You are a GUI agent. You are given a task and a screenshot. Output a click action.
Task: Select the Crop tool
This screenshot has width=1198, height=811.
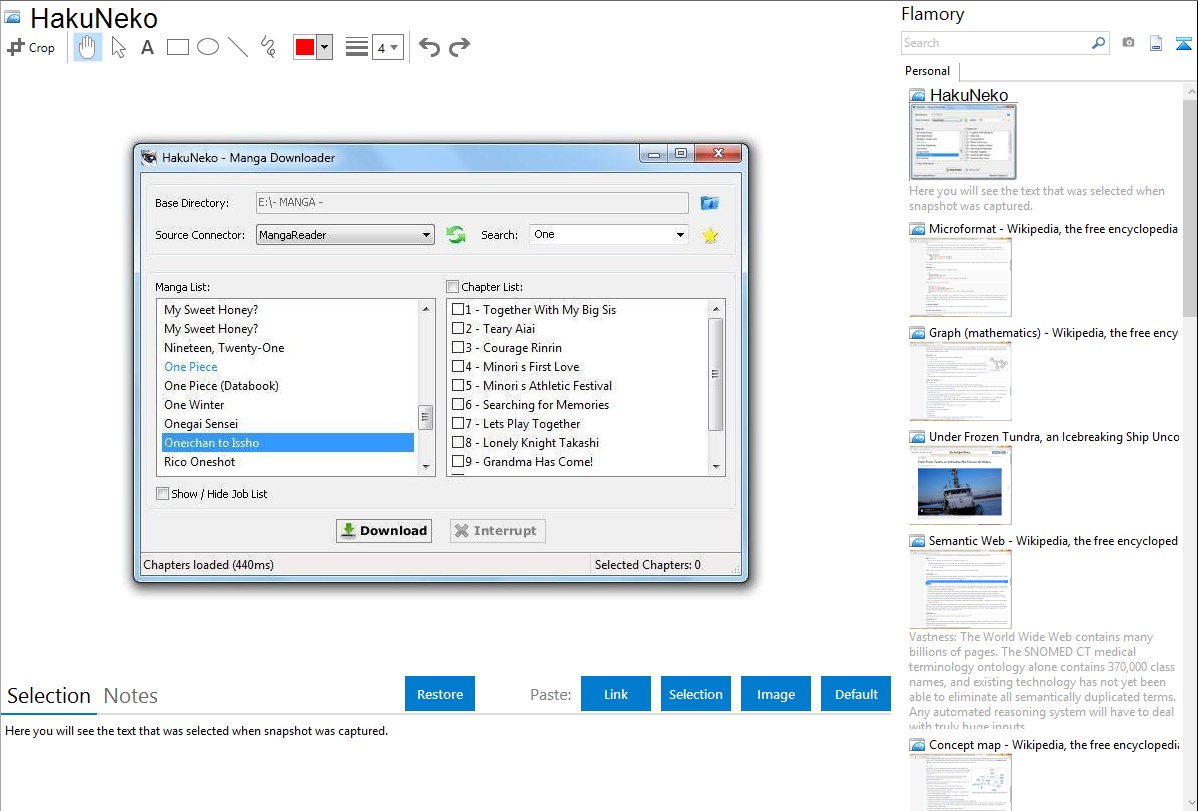[x=31, y=47]
